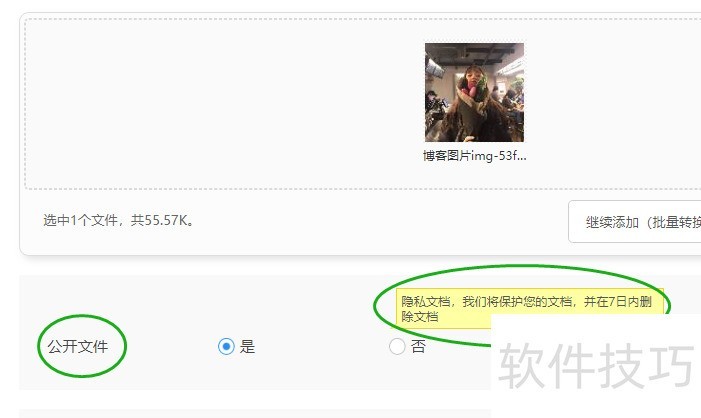Click the uploaded blog image thumbnail

[474, 93]
